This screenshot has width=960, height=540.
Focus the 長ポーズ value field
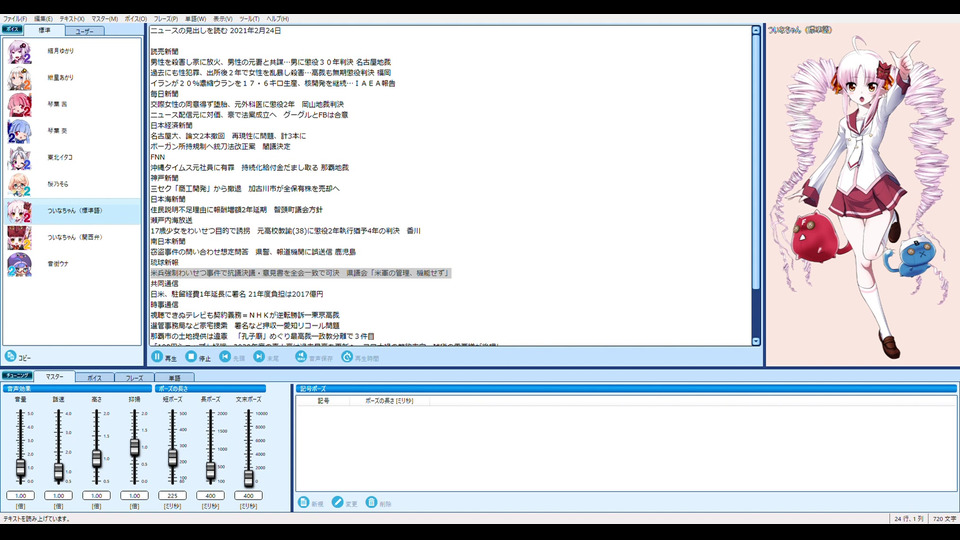210,495
